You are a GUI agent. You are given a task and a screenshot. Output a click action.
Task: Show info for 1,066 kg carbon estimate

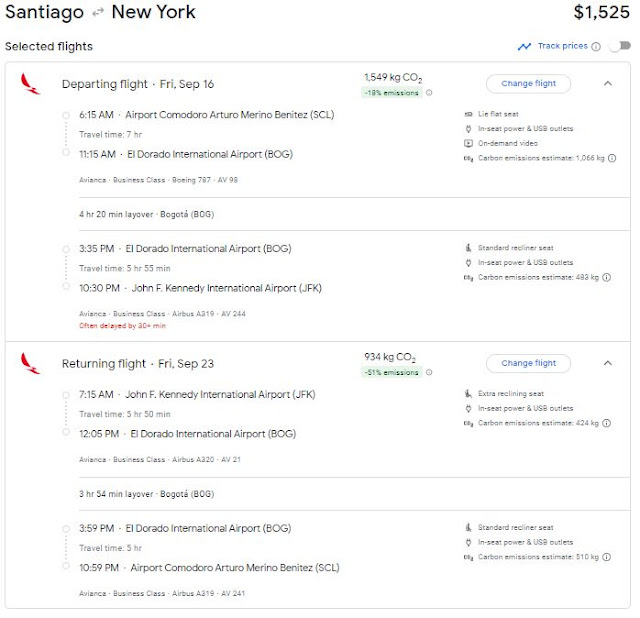(612, 158)
